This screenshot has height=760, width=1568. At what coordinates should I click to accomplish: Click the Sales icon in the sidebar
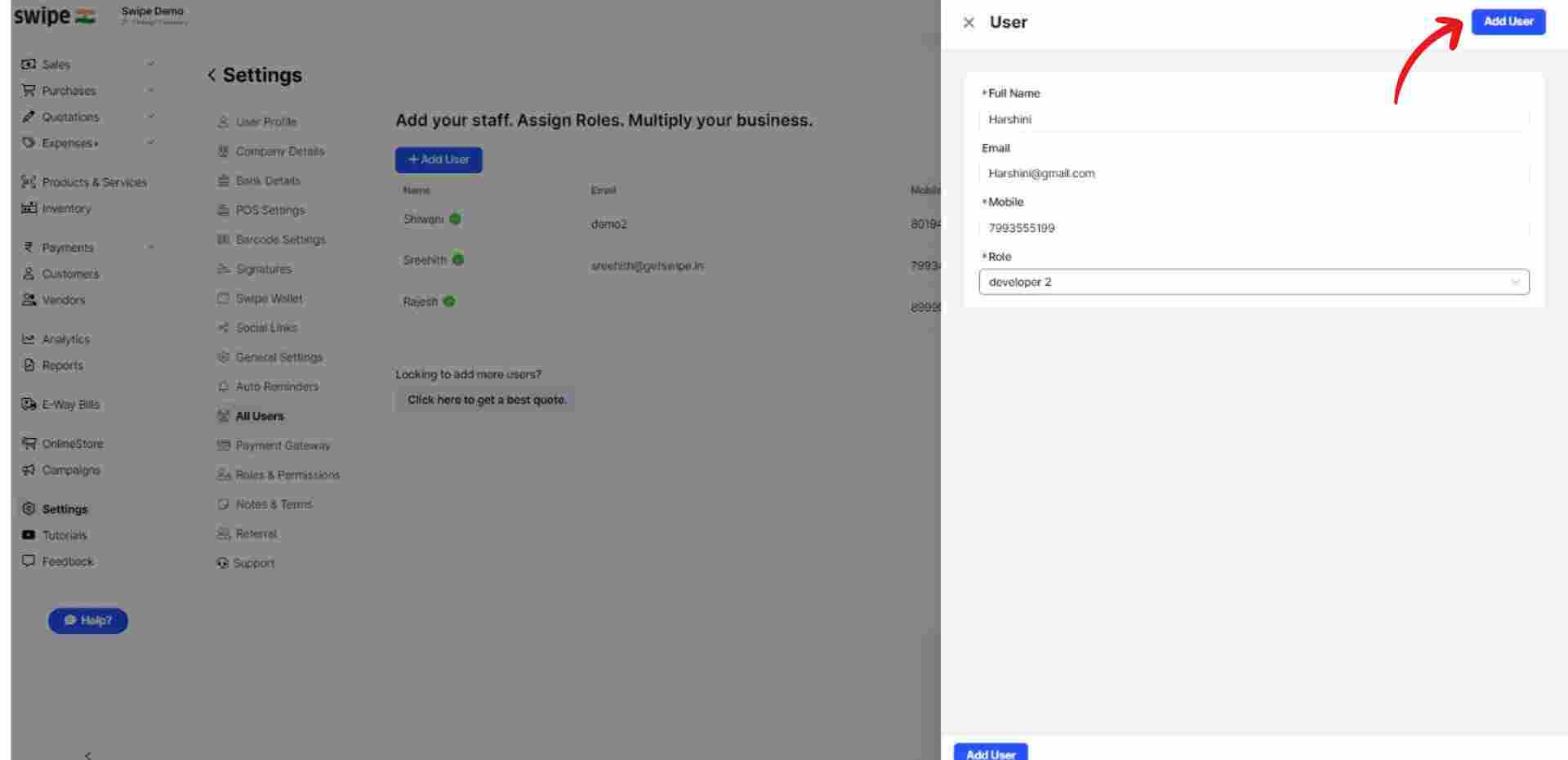pyautogui.click(x=29, y=65)
